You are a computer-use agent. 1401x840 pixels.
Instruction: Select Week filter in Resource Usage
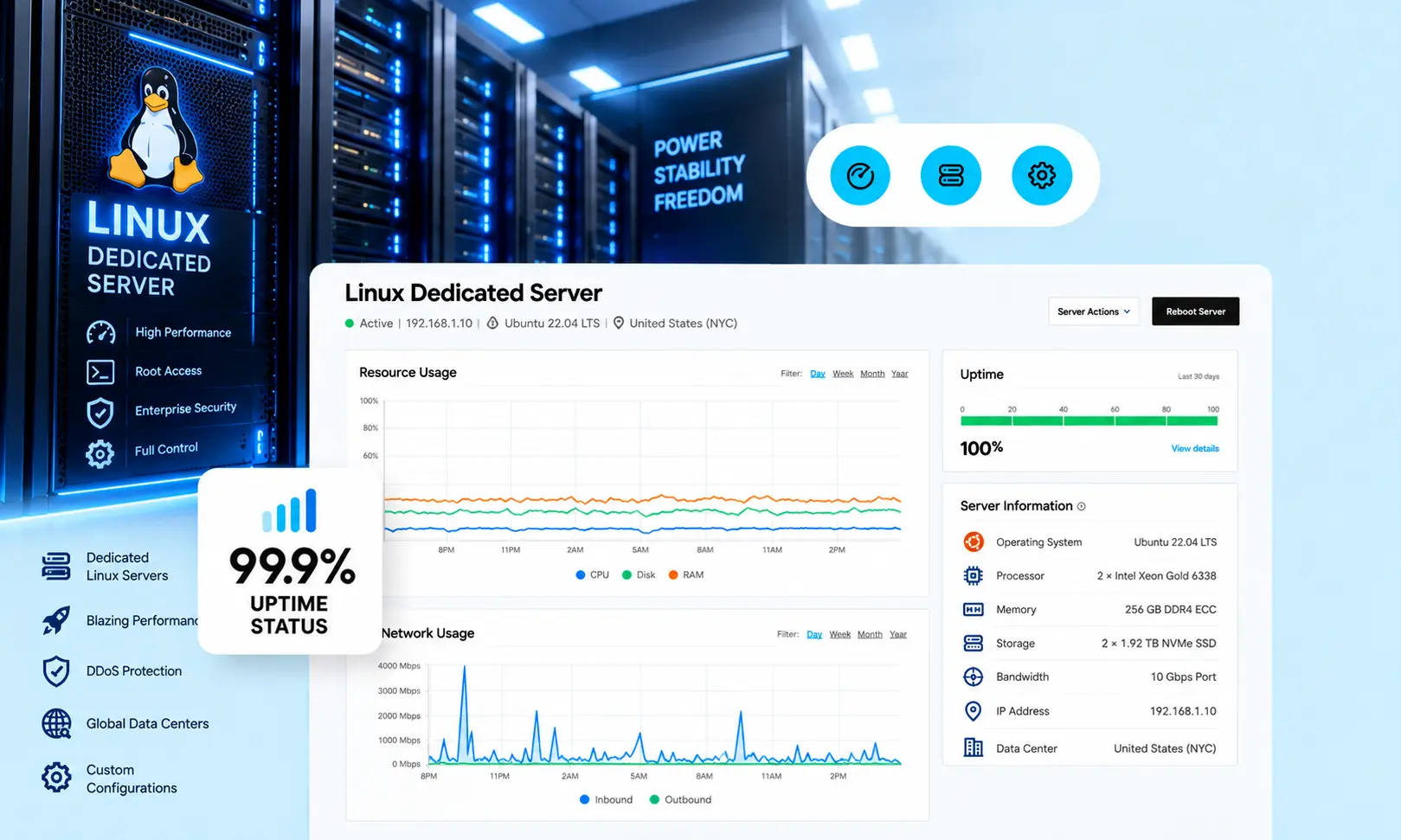click(x=843, y=374)
